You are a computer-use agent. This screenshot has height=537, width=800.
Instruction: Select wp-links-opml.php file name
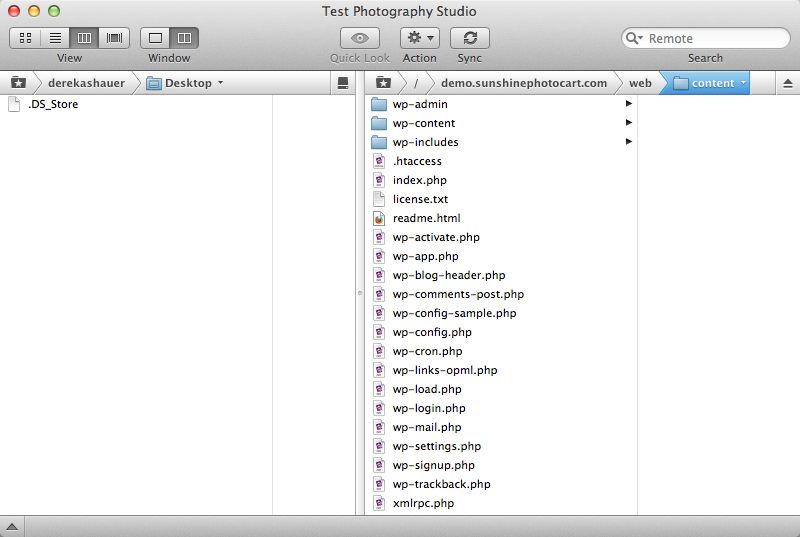click(445, 370)
